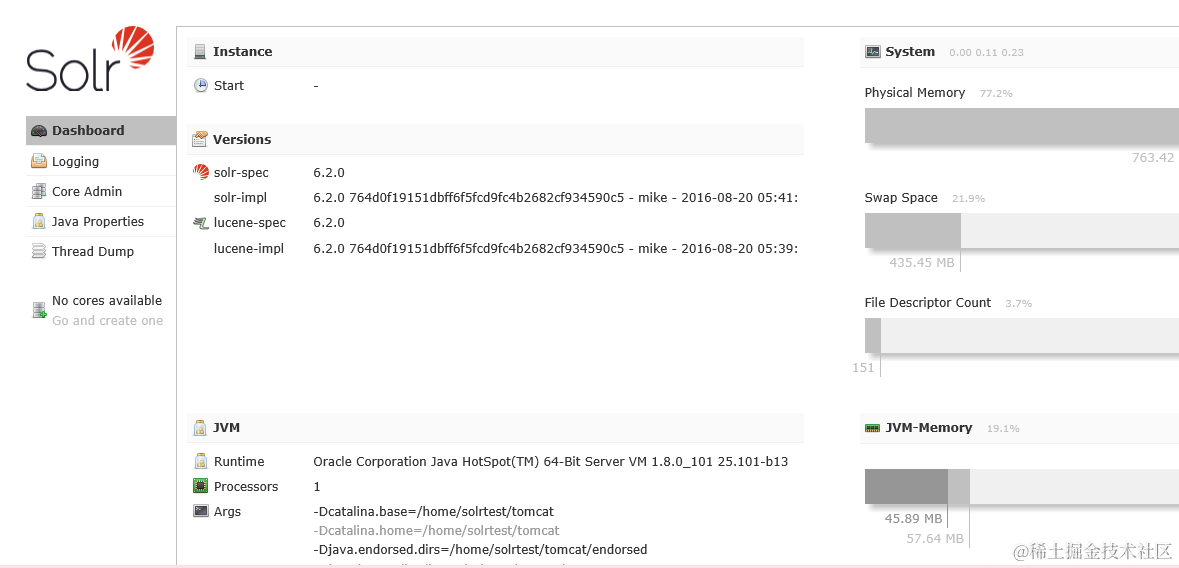
Task: Click the Start clock icon
Action: coord(201,86)
